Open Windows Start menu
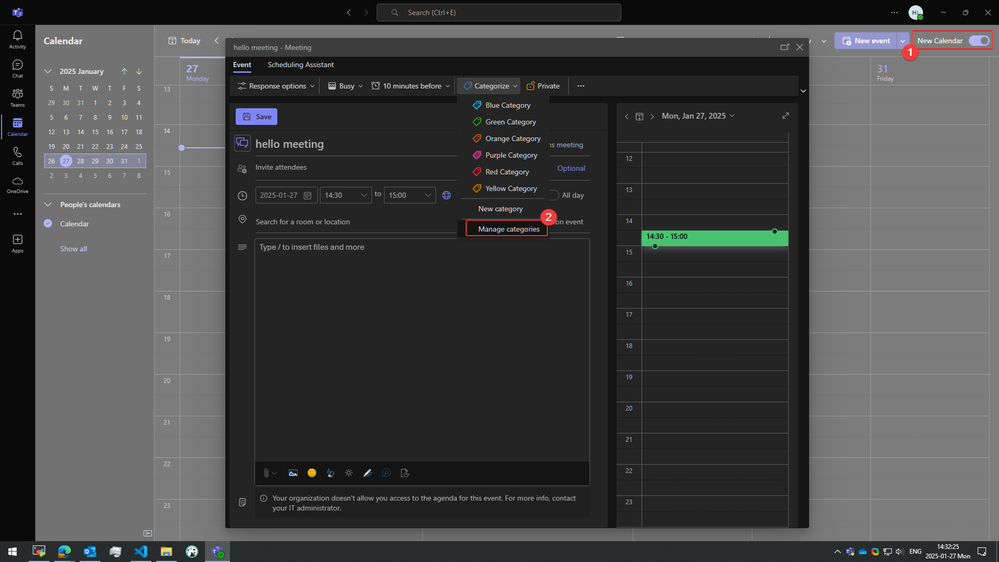The width and height of the screenshot is (999, 562). pos(12,551)
